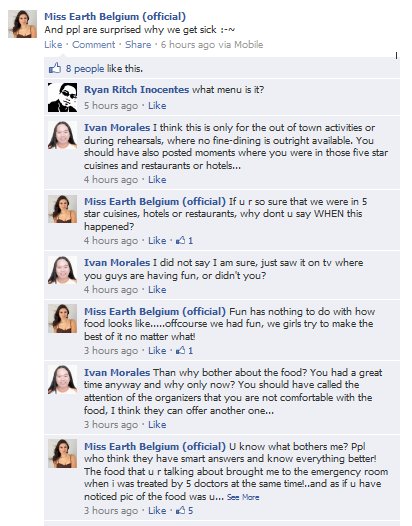Click Comment link under the post

point(94,45)
